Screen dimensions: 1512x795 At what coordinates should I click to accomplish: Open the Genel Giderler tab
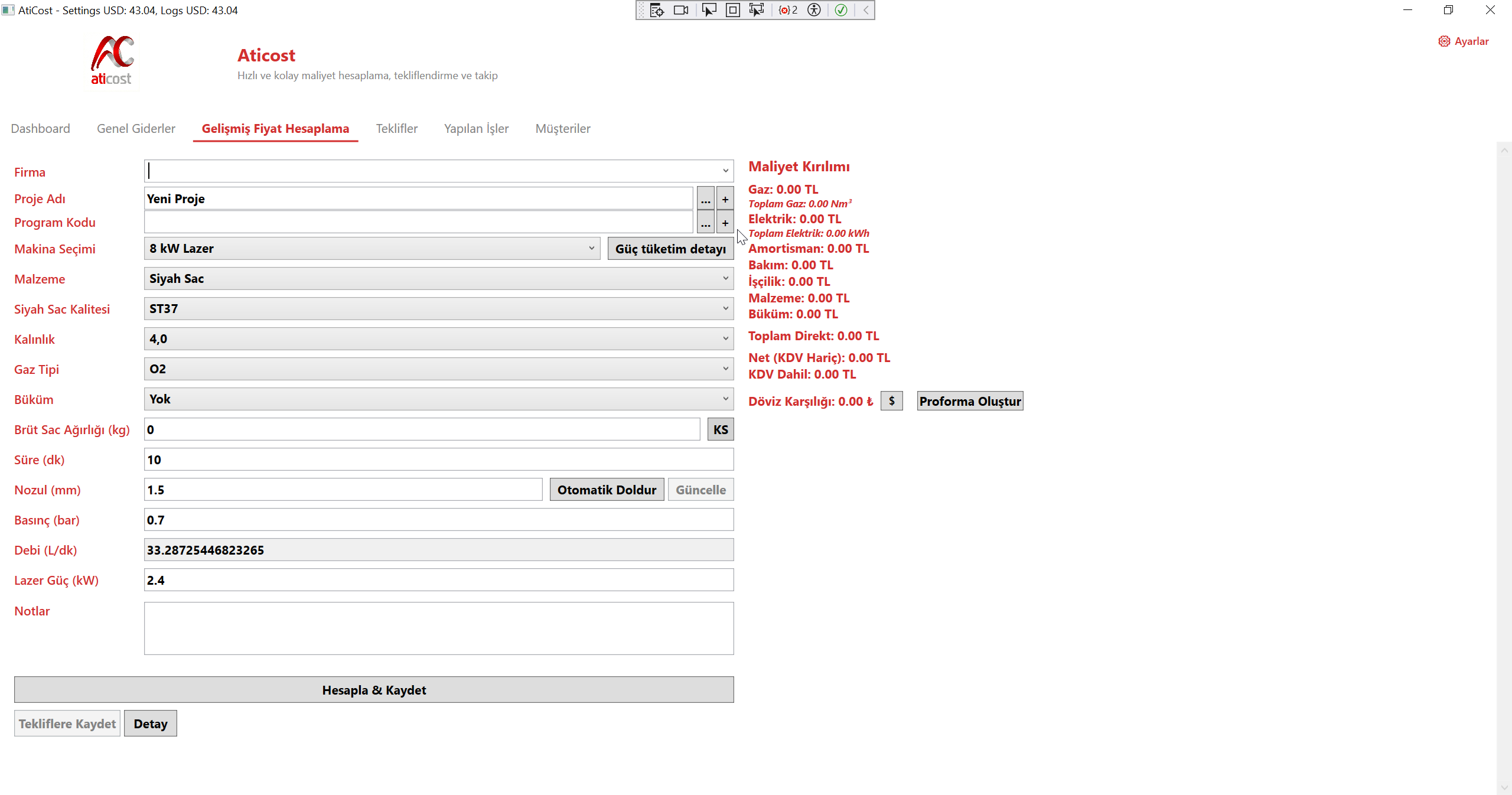pos(136,129)
